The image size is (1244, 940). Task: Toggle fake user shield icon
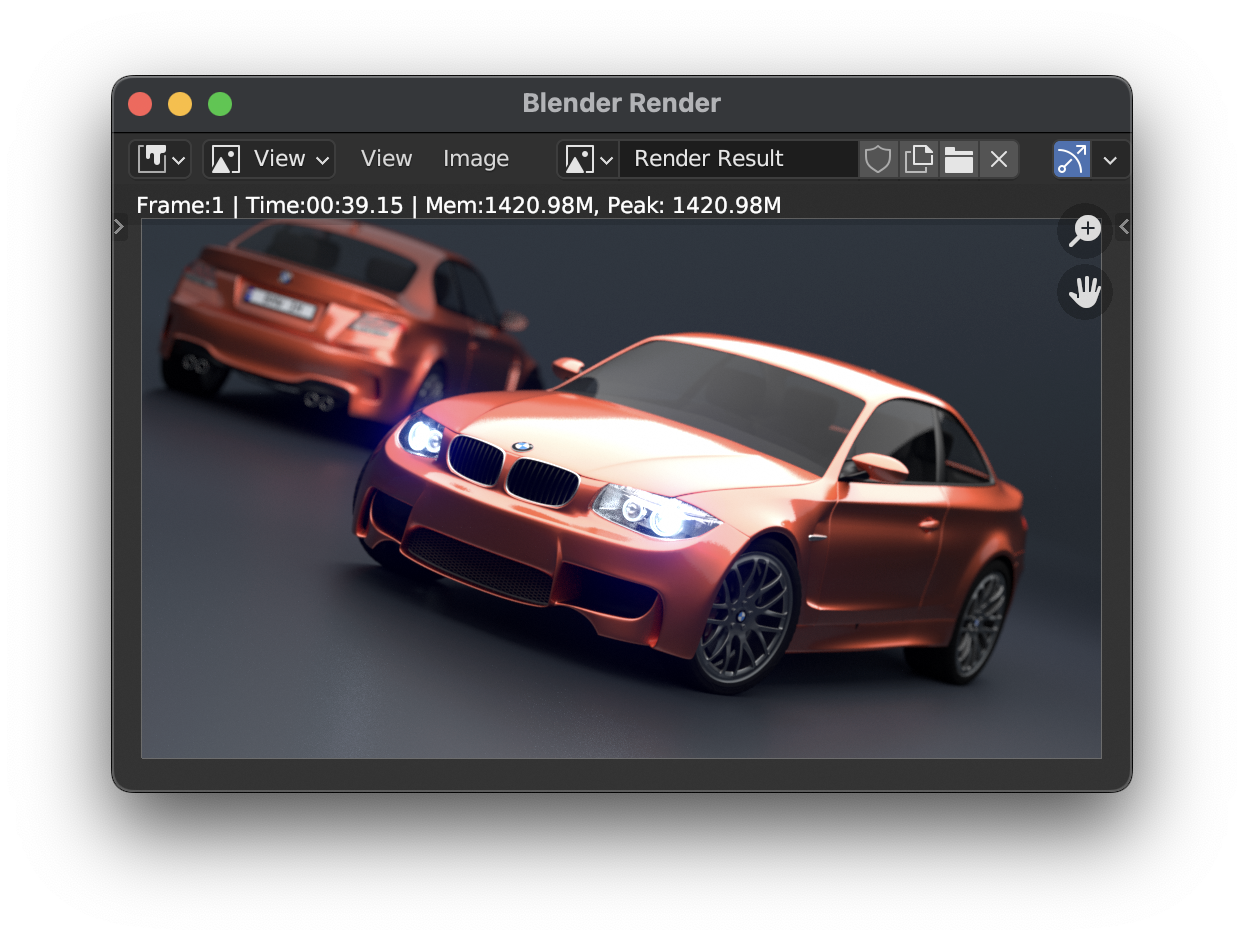coord(878,159)
